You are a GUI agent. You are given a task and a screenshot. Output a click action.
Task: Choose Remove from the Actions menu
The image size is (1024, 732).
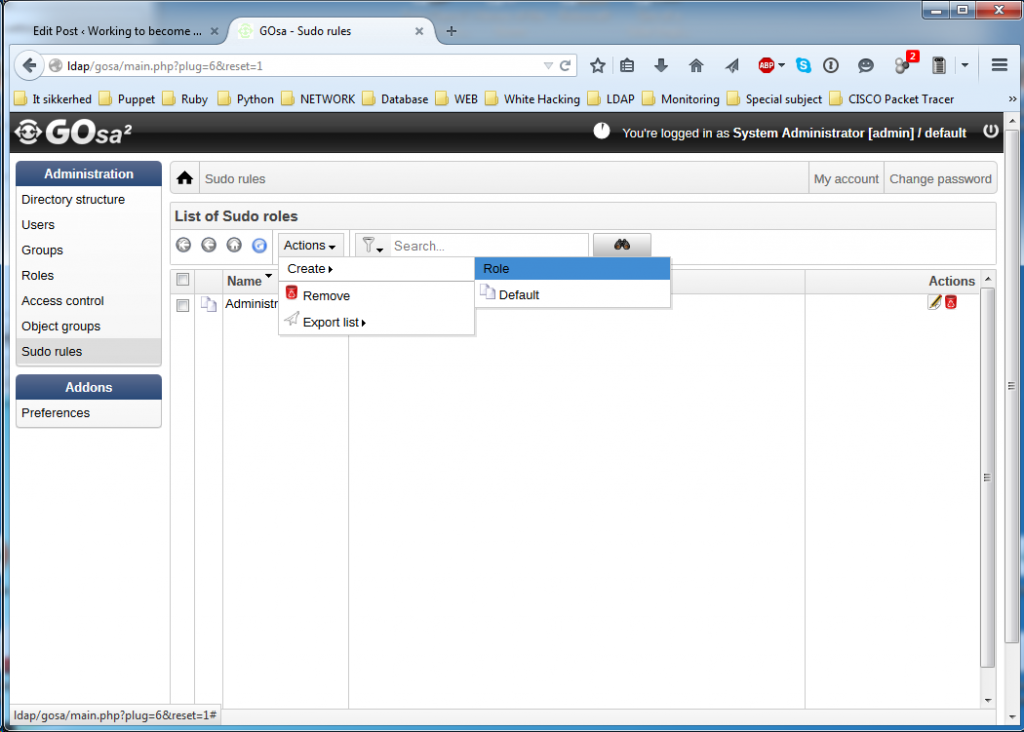pyautogui.click(x=376, y=296)
